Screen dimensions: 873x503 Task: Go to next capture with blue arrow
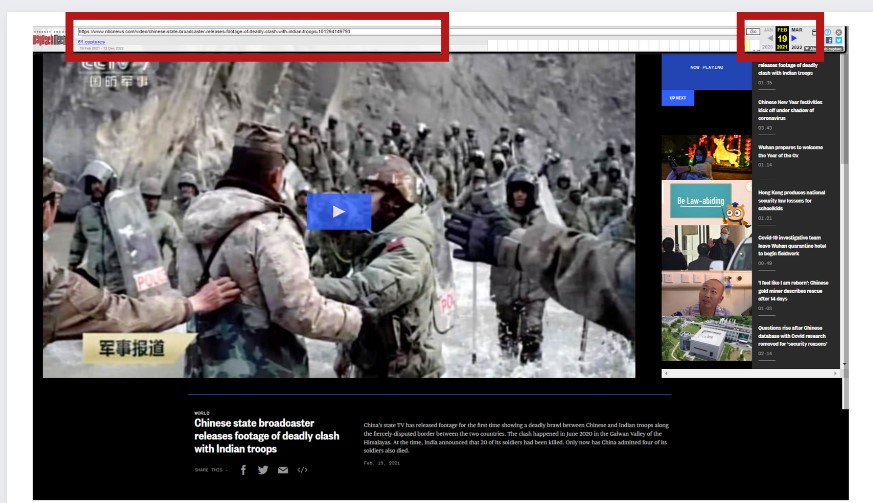click(x=795, y=39)
